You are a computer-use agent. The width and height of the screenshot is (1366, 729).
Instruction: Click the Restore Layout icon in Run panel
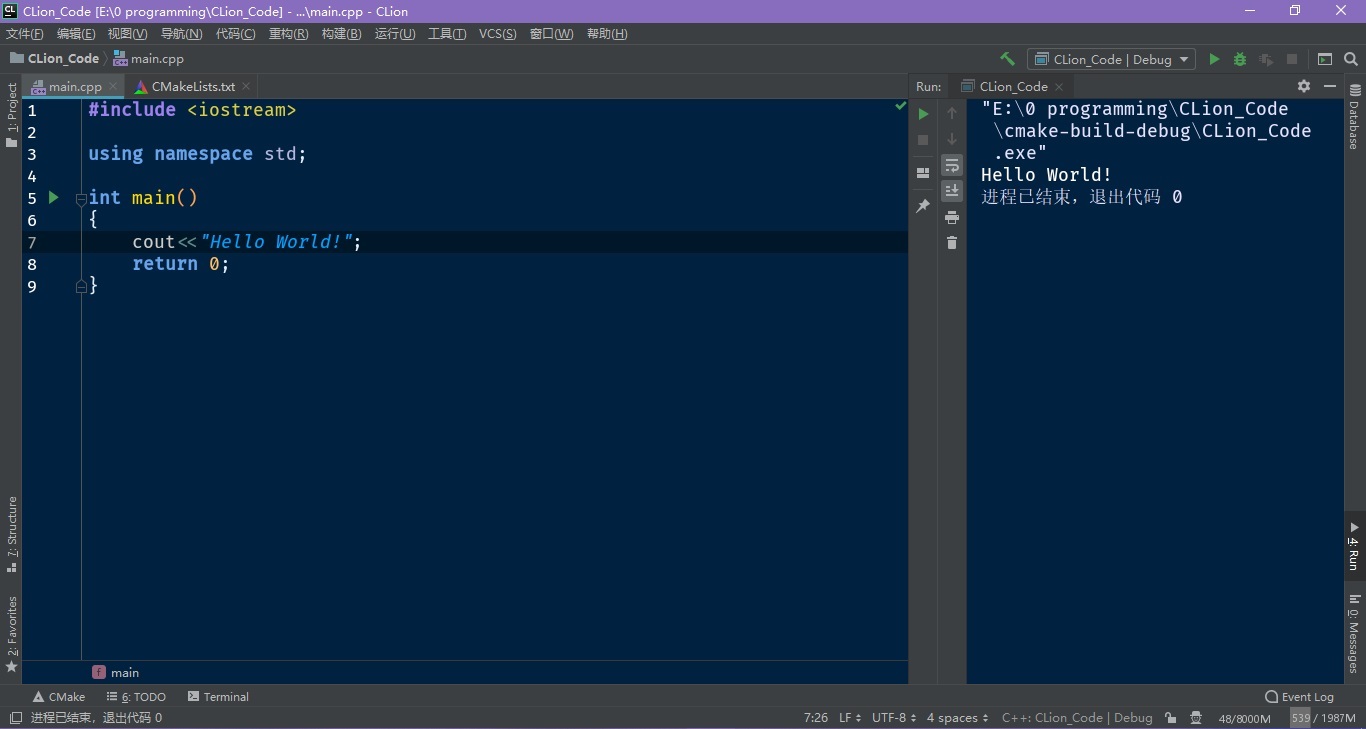(923, 173)
